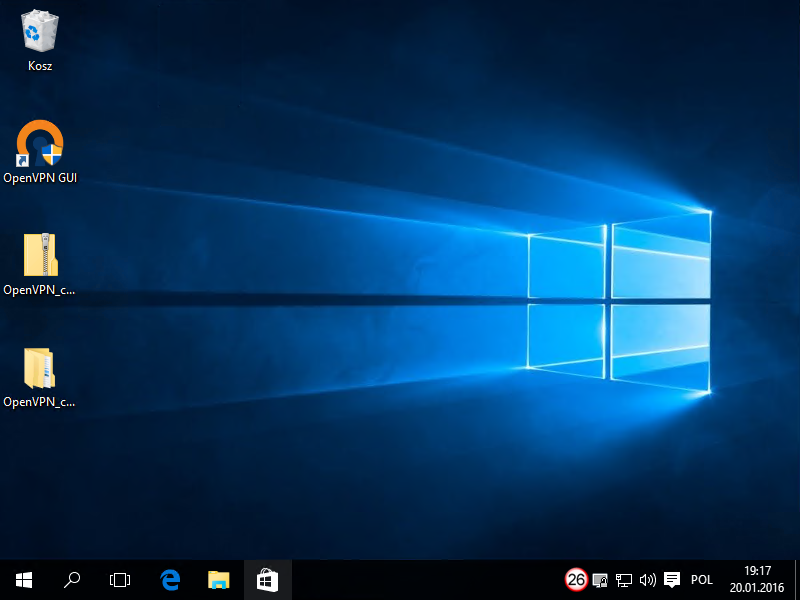Select the OpenVPN GUI desktop shortcut
Image resolution: width=800 pixels, height=600 pixels.
(40, 143)
